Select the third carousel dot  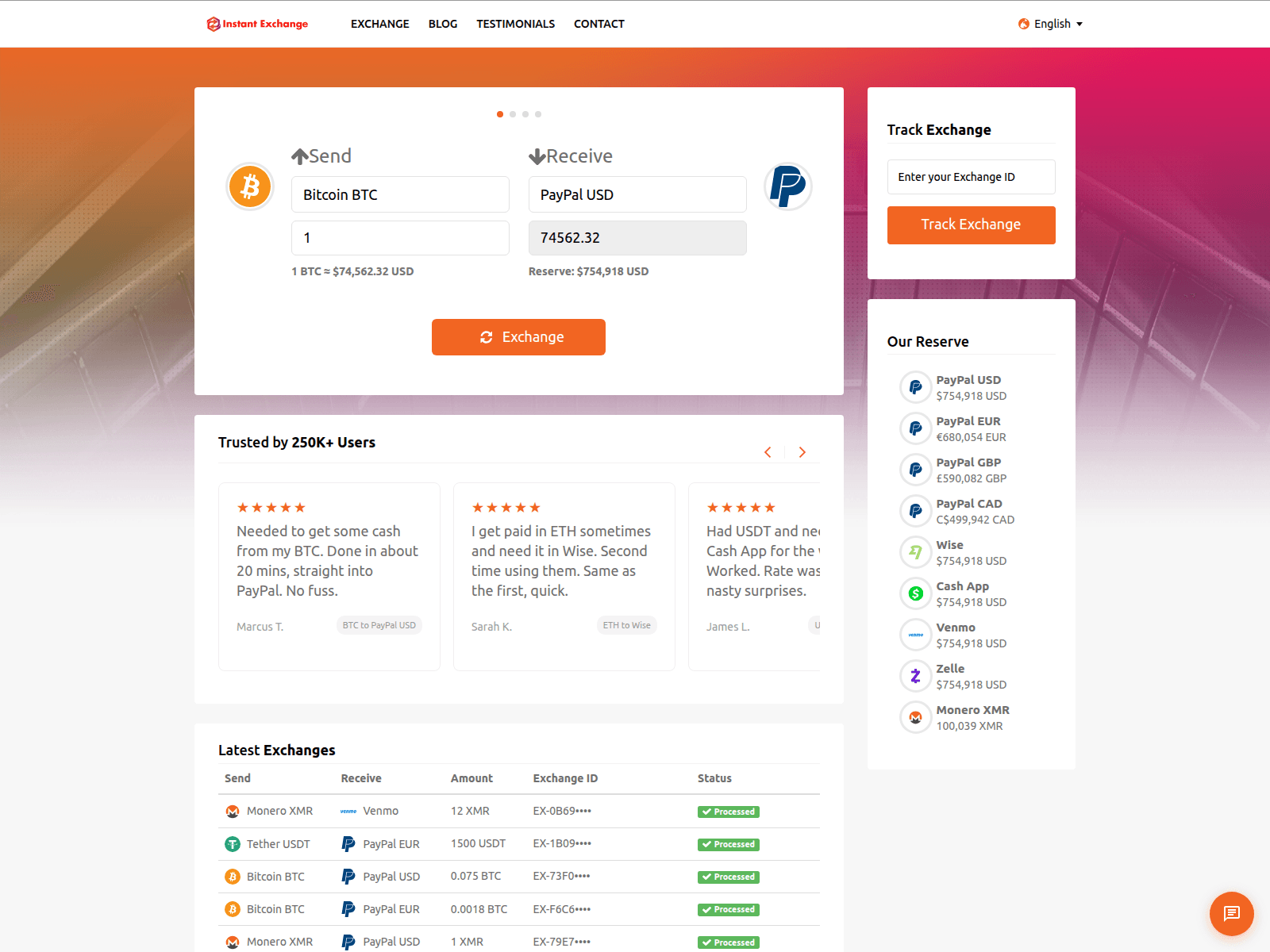click(x=525, y=114)
